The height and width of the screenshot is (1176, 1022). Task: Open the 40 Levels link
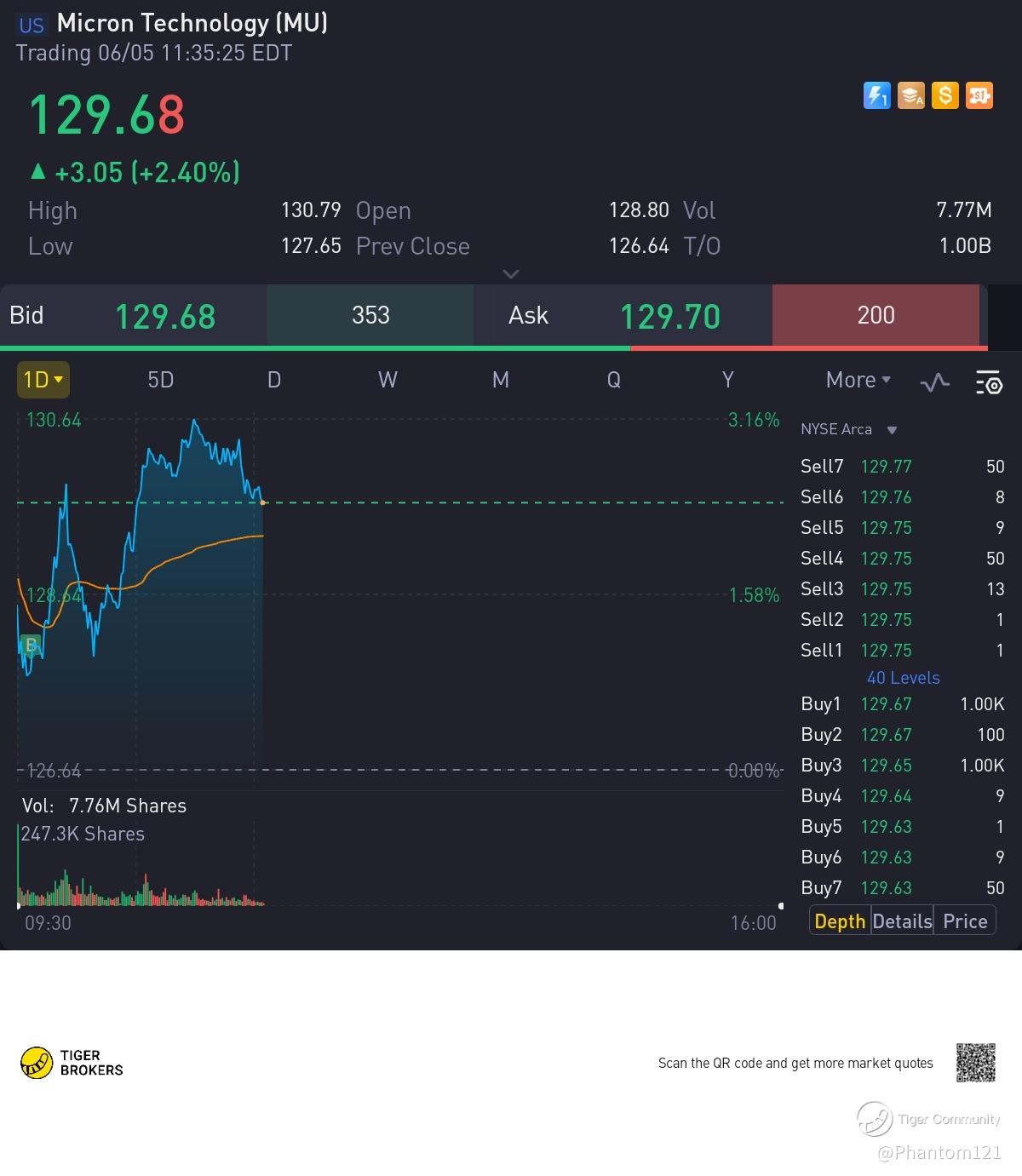903,678
